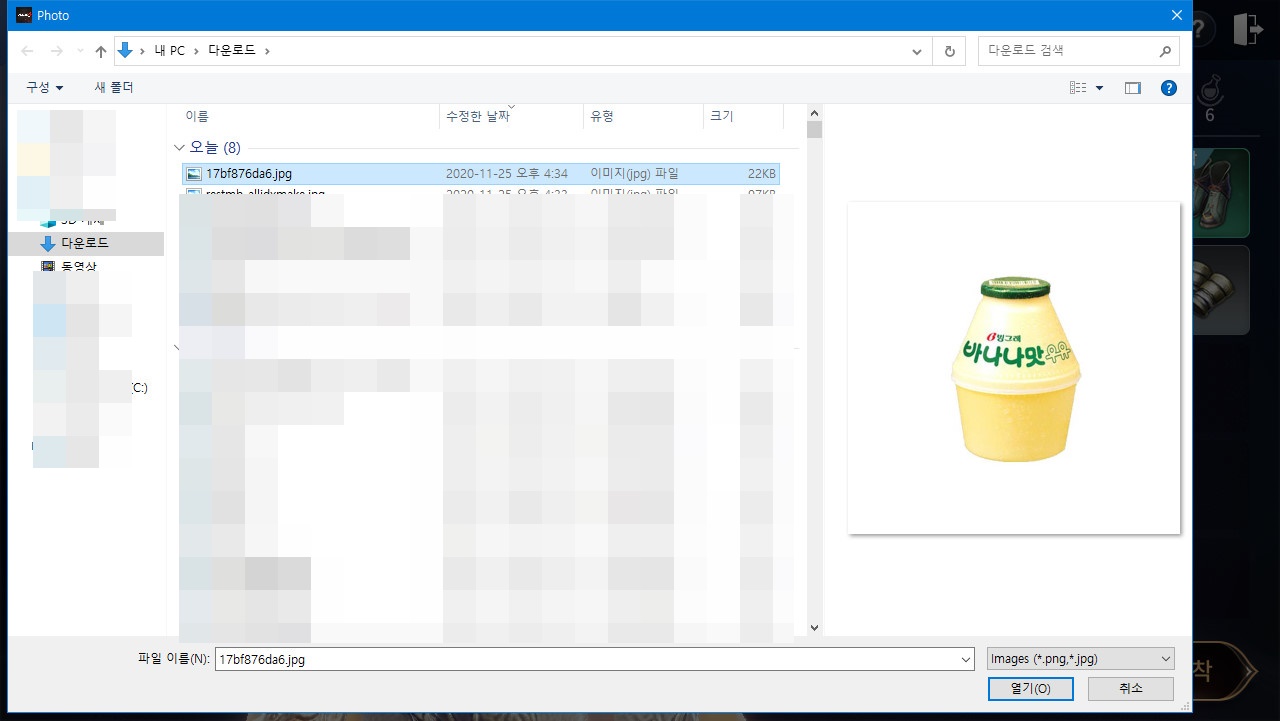Viewport: 1280px width, 721px height.
Task: Click the 17bf876da6.jpg file icon
Action: click(x=194, y=173)
